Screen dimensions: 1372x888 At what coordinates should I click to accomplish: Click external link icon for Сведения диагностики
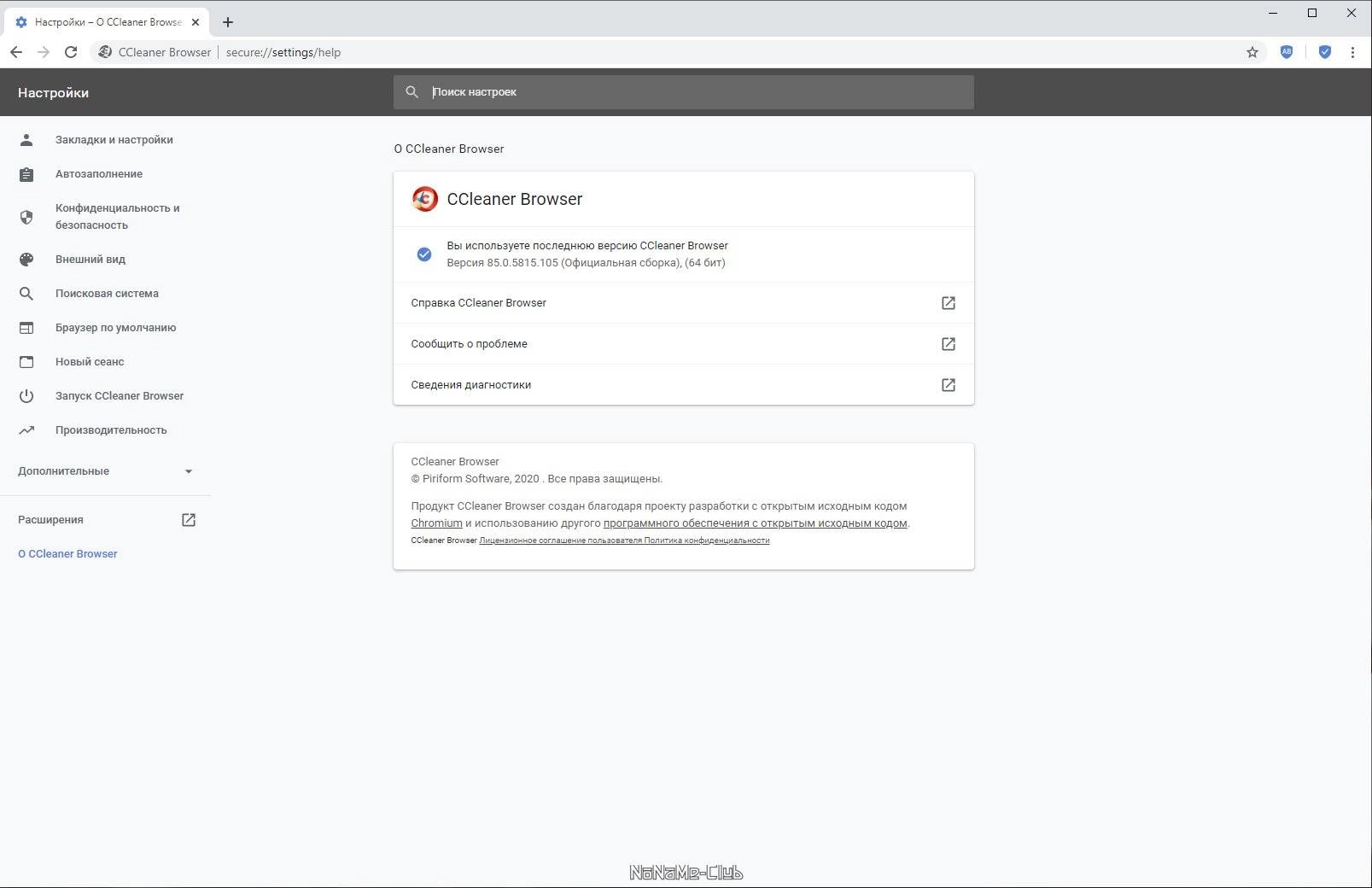949,385
